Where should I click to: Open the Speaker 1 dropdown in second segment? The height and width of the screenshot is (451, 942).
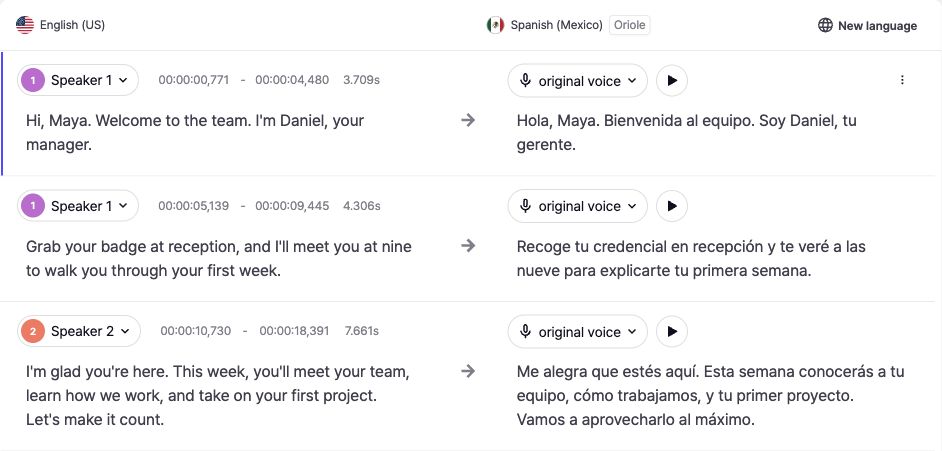coord(78,206)
